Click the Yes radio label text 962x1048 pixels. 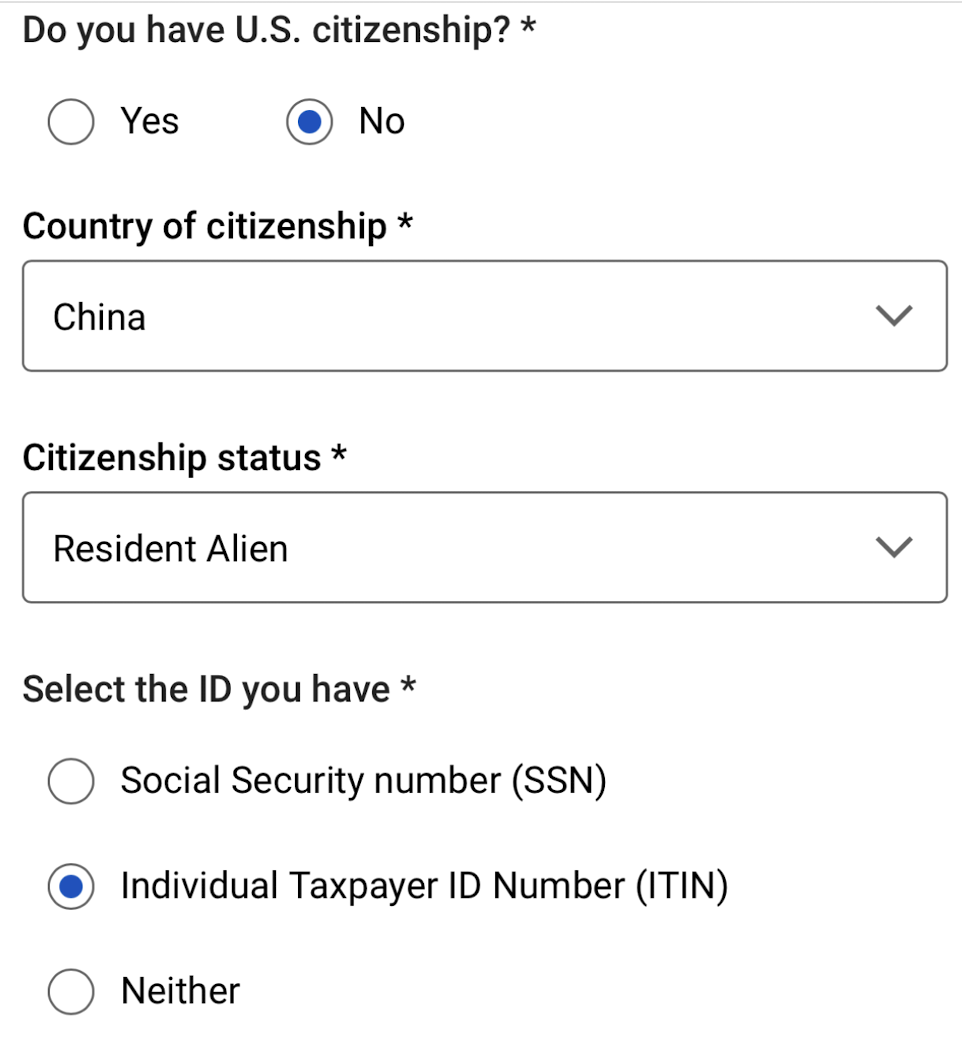pyautogui.click(x=148, y=121)
